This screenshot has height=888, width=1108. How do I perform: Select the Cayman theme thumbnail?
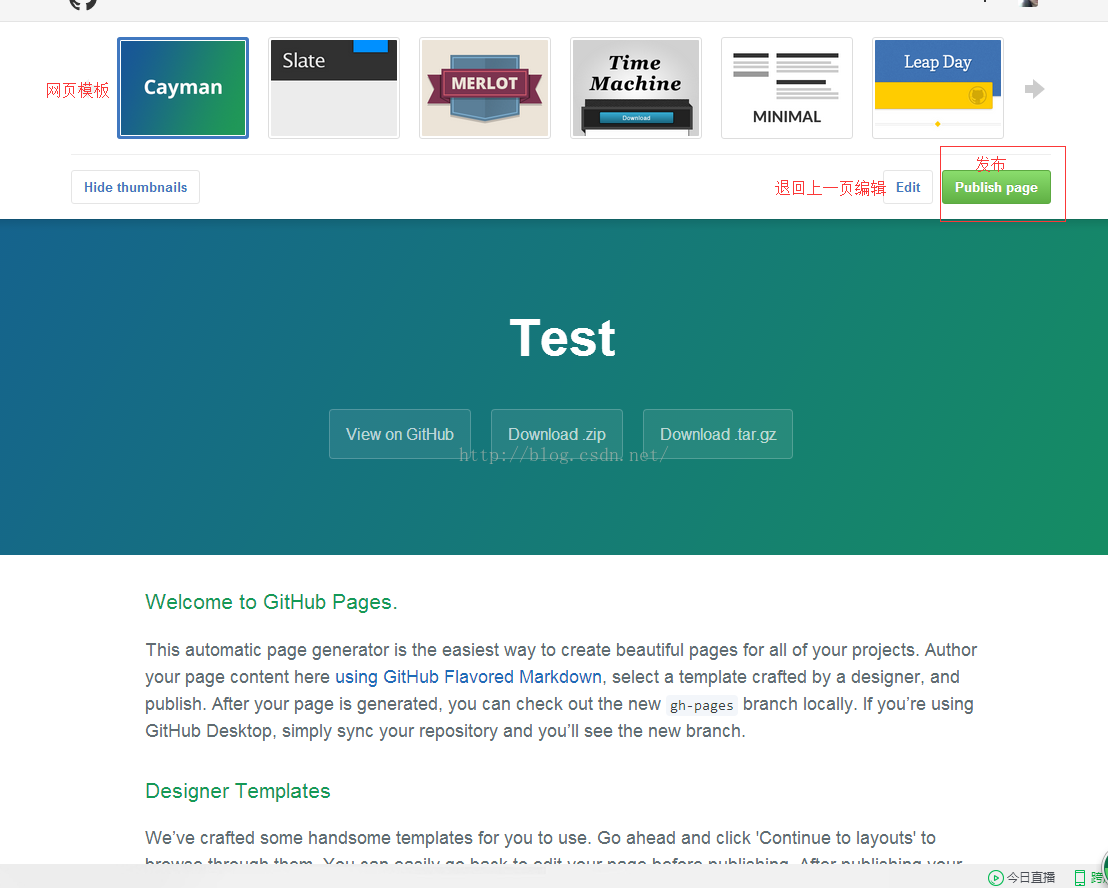coord(183,88)
